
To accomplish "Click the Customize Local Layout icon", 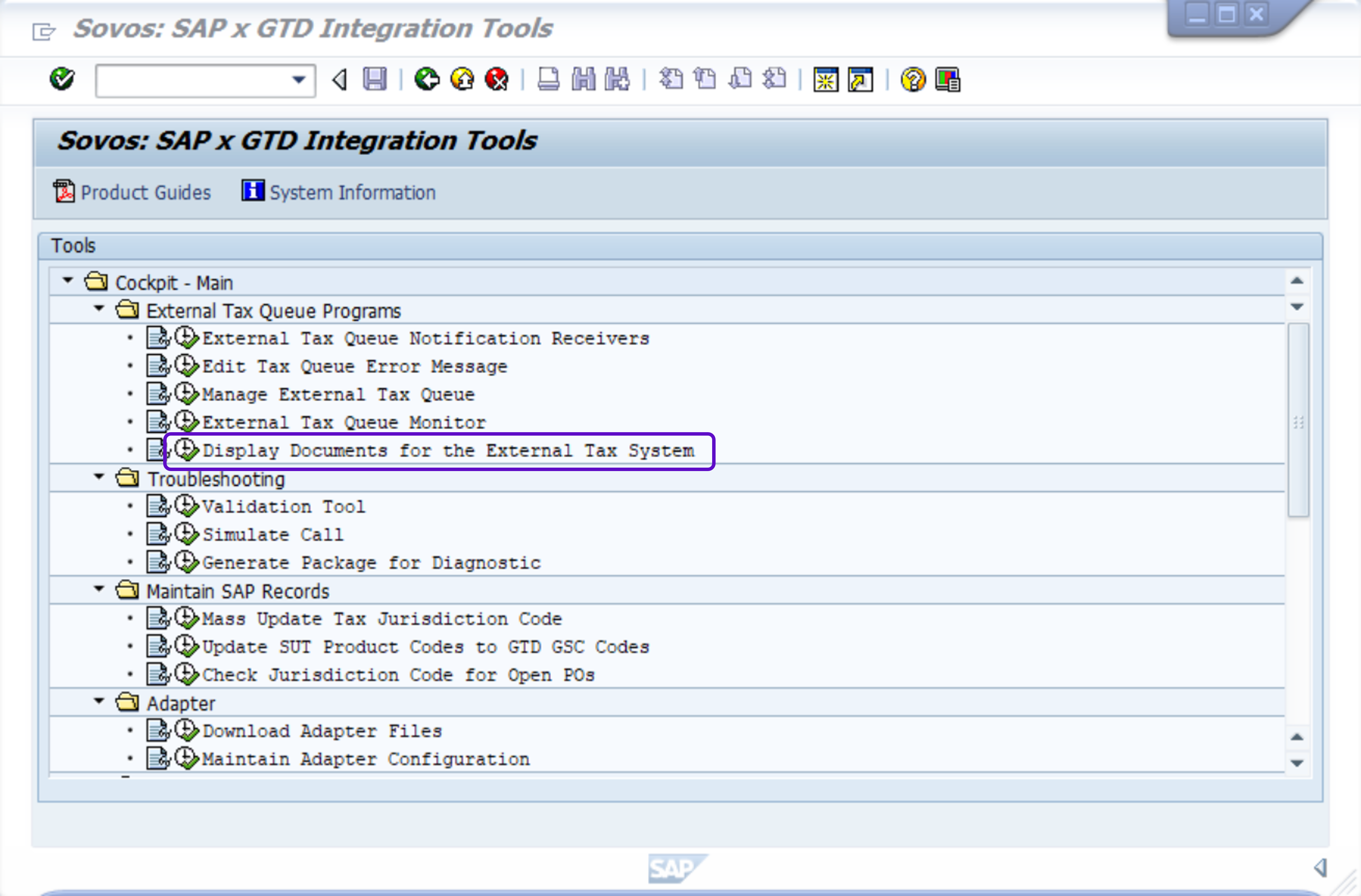I will 948,79.
